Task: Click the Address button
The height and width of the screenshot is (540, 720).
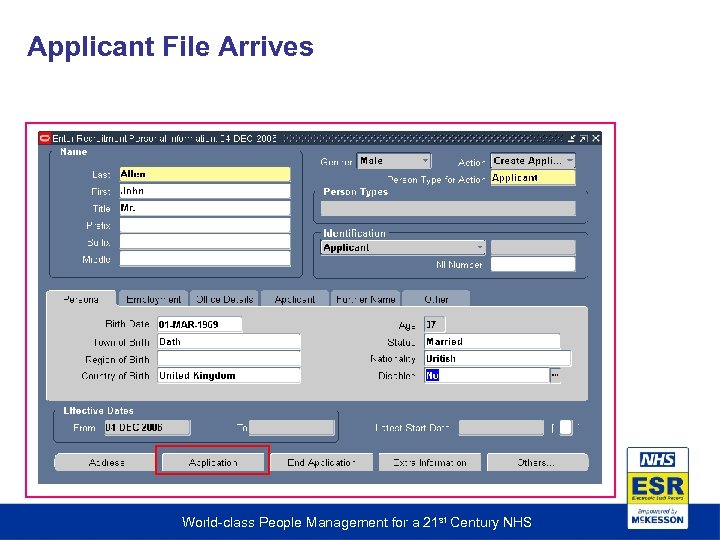Action: (106, 462)
